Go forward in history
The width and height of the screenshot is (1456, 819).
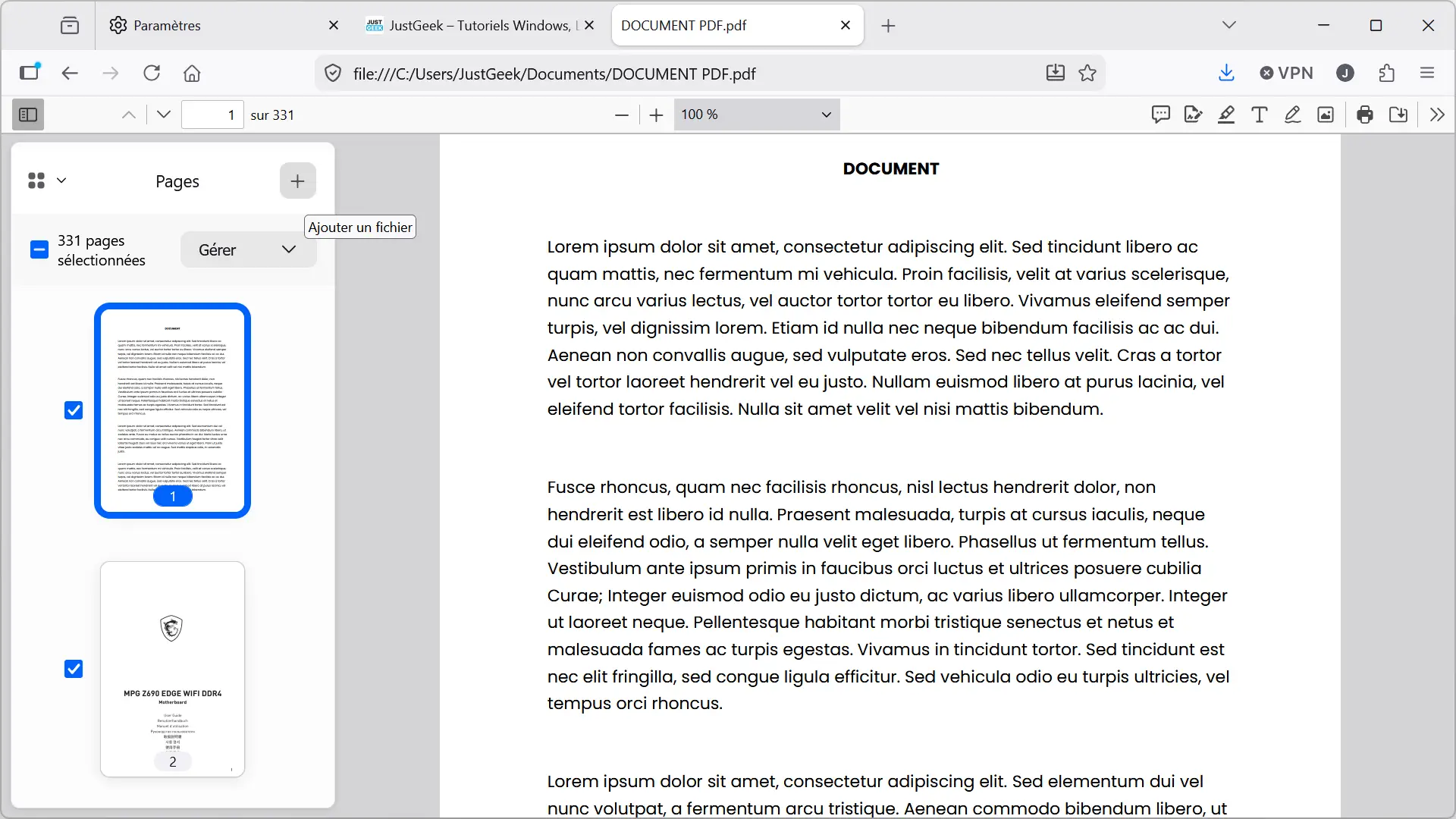click(x=111, y=73)
